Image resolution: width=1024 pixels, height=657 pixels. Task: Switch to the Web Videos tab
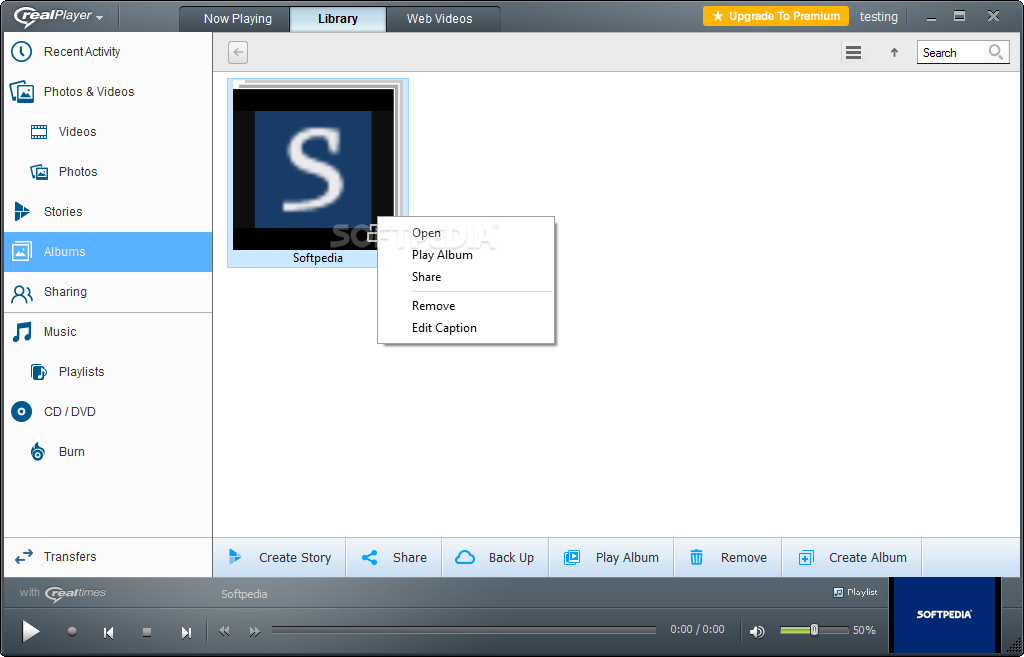440,18
